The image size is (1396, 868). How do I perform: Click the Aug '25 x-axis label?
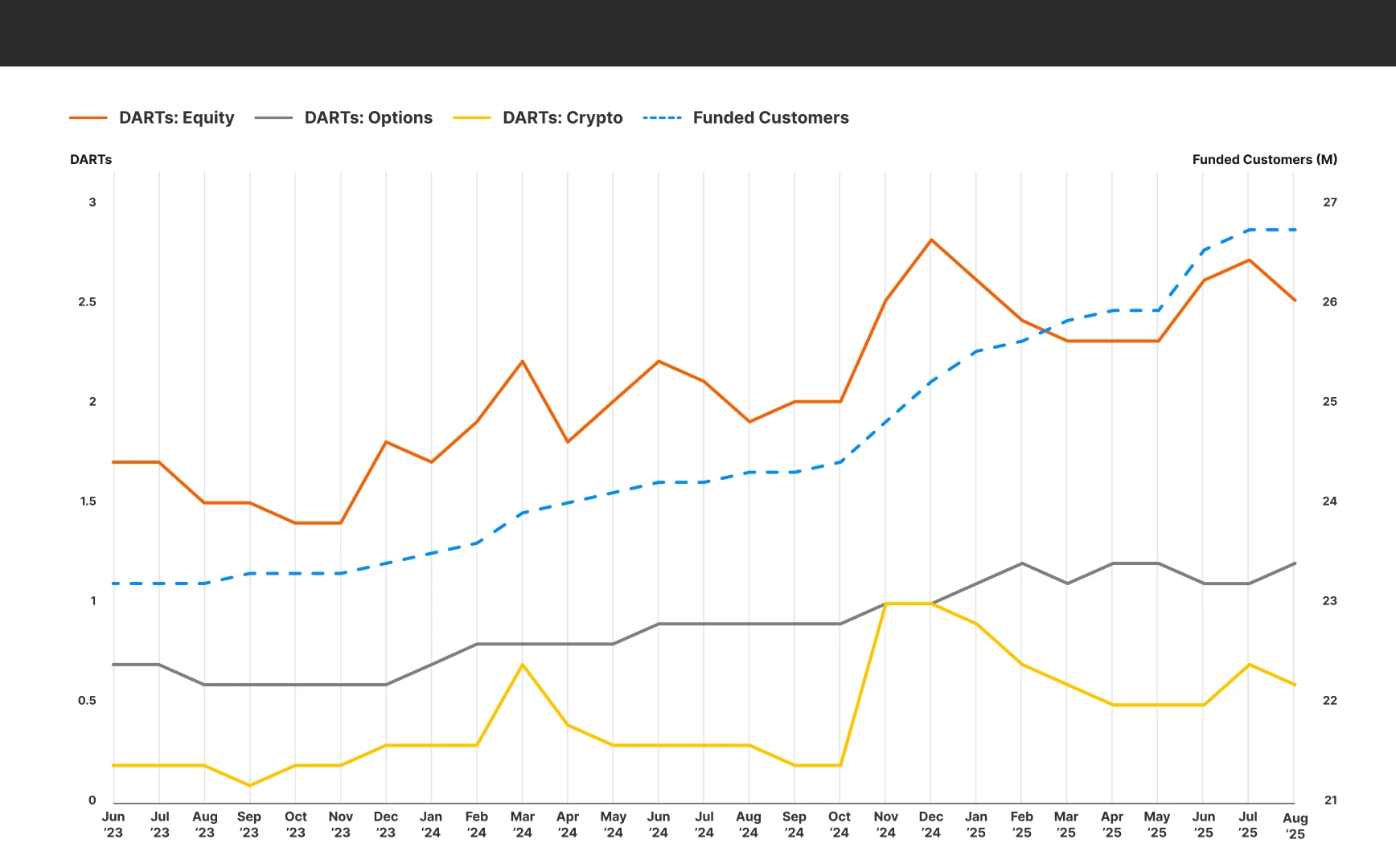[1295, 825]
